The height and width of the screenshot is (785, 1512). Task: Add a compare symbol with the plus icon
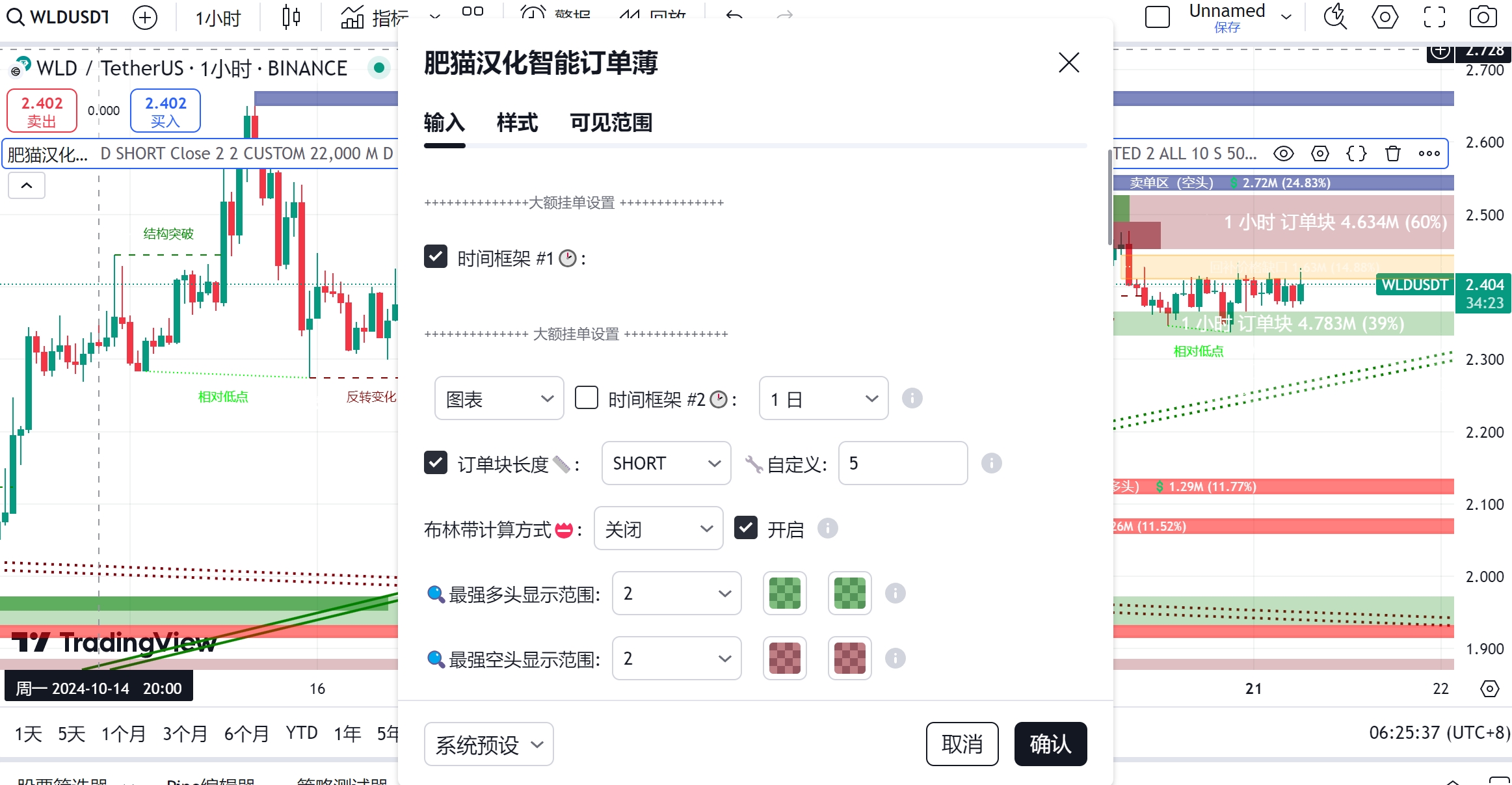[145, 18]
